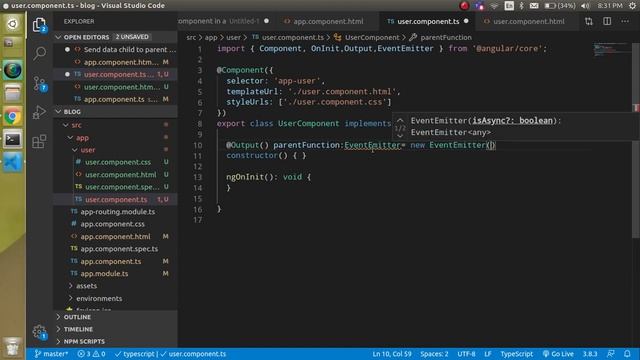Open errors and warnings count in status bar

coord(91,354)
